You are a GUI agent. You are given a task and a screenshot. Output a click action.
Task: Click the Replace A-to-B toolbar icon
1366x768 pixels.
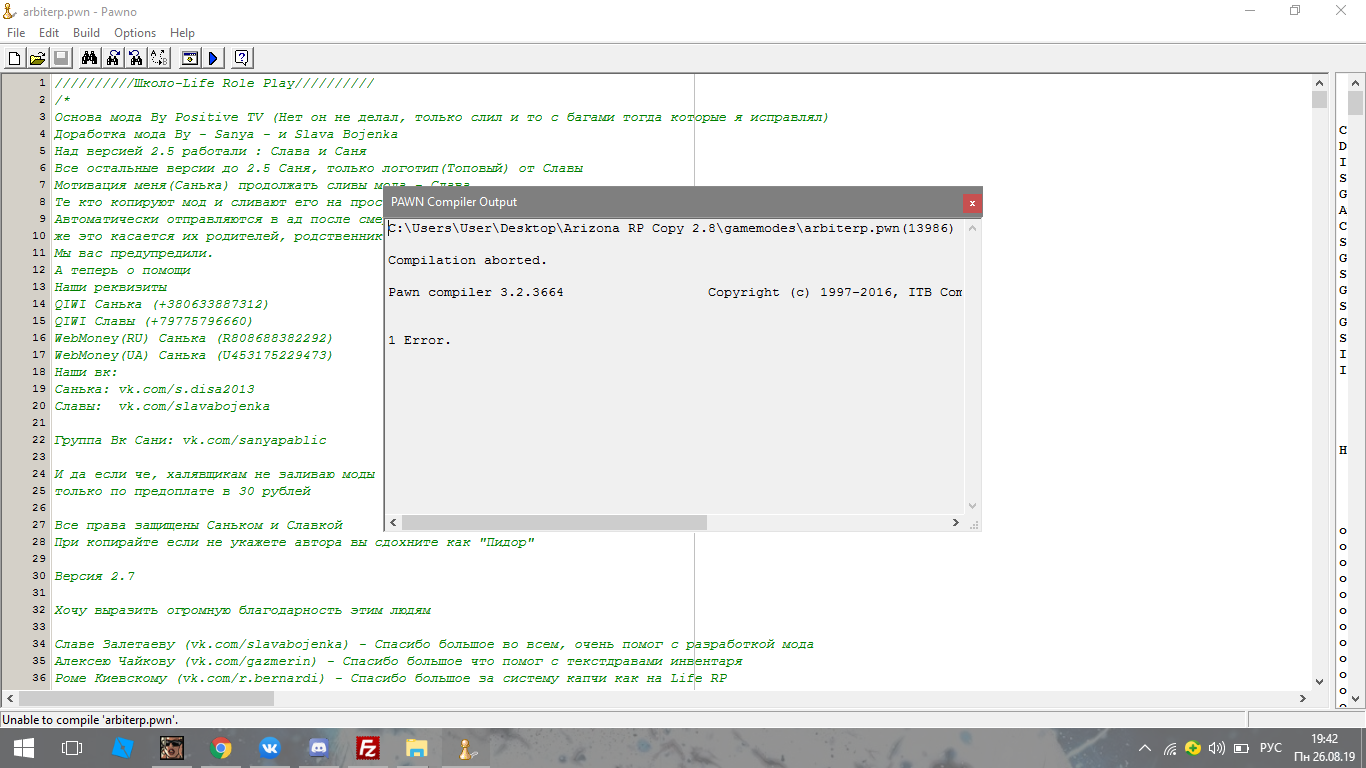click(x=159, y=58)
